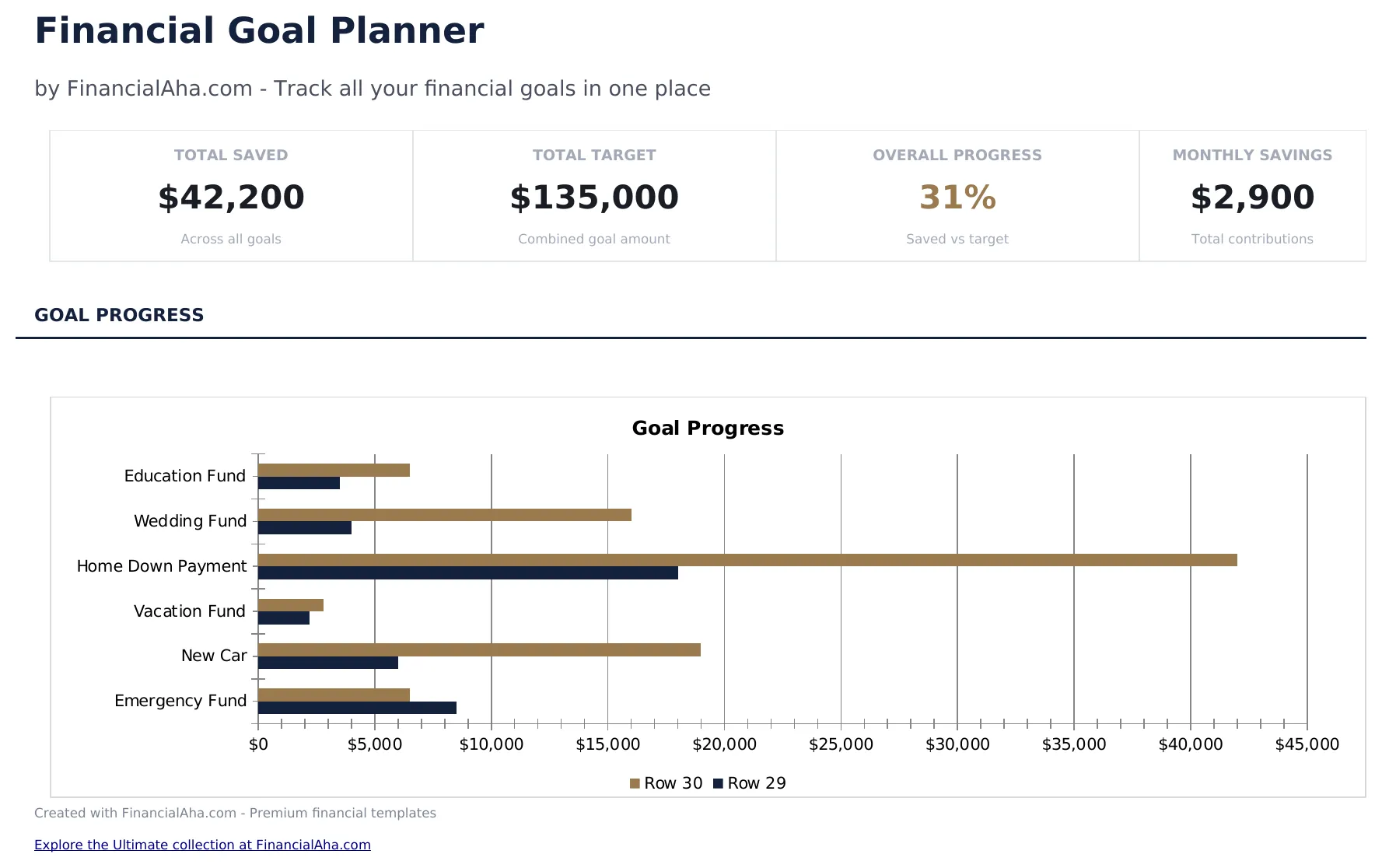
Task: Toggle Row 30 series visibility in legend
Action: pos(670,782)
